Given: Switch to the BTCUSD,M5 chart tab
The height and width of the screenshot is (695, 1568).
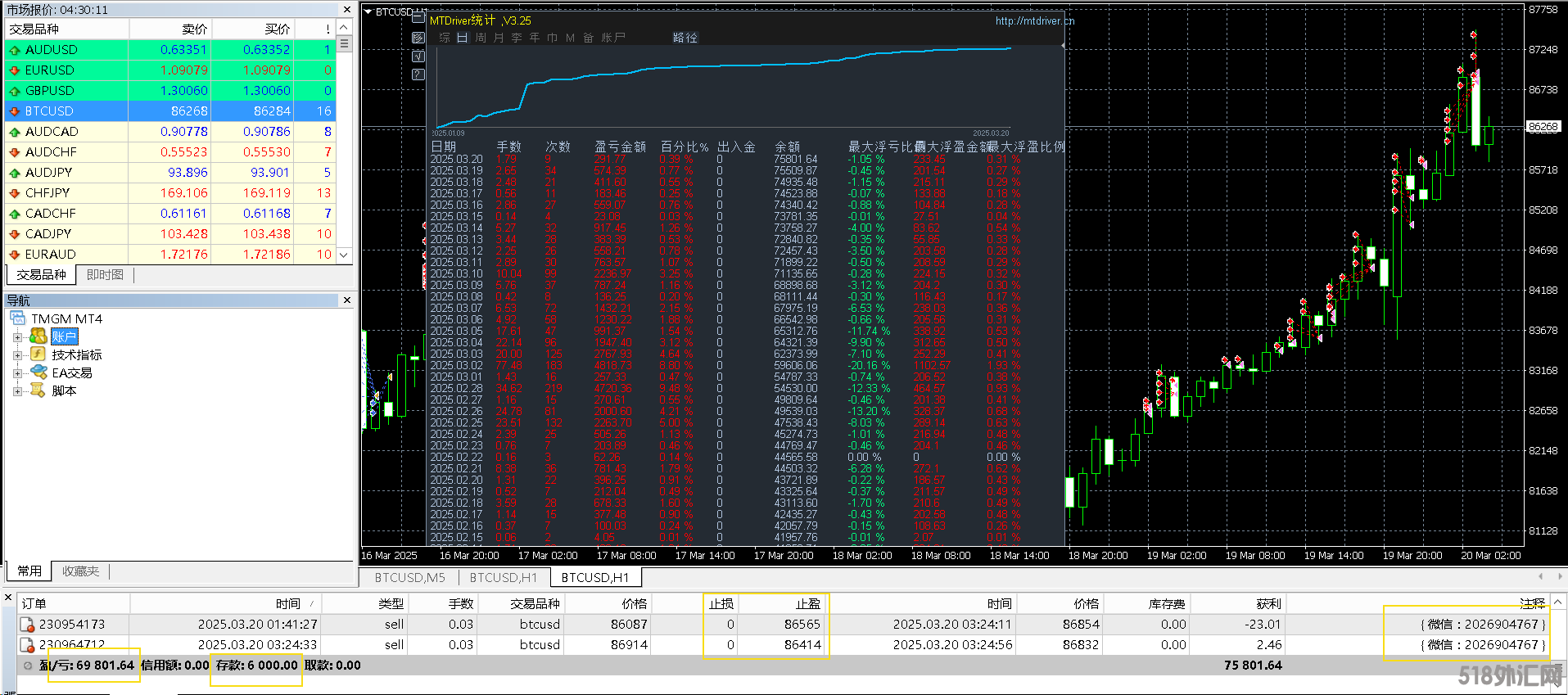Looking at the screenshot, I should click(x=409, y=578).
